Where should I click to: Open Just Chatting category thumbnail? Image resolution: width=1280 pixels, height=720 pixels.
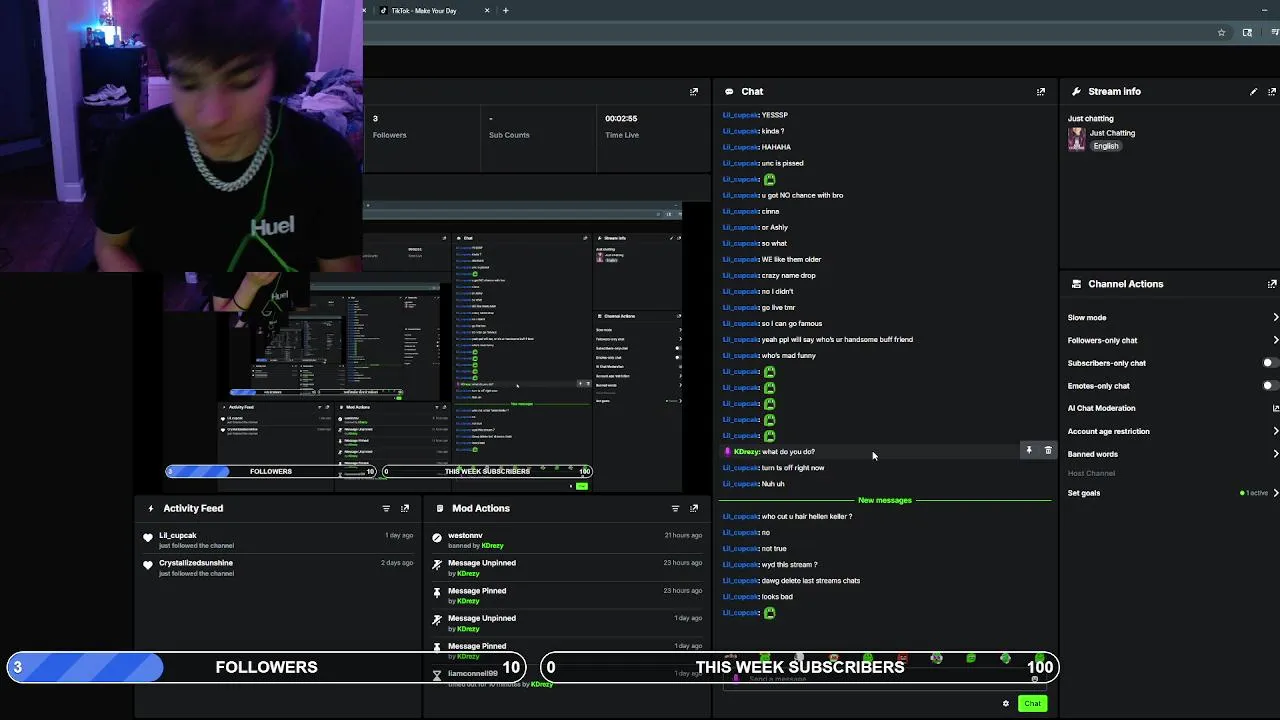tap(1076, 139)
